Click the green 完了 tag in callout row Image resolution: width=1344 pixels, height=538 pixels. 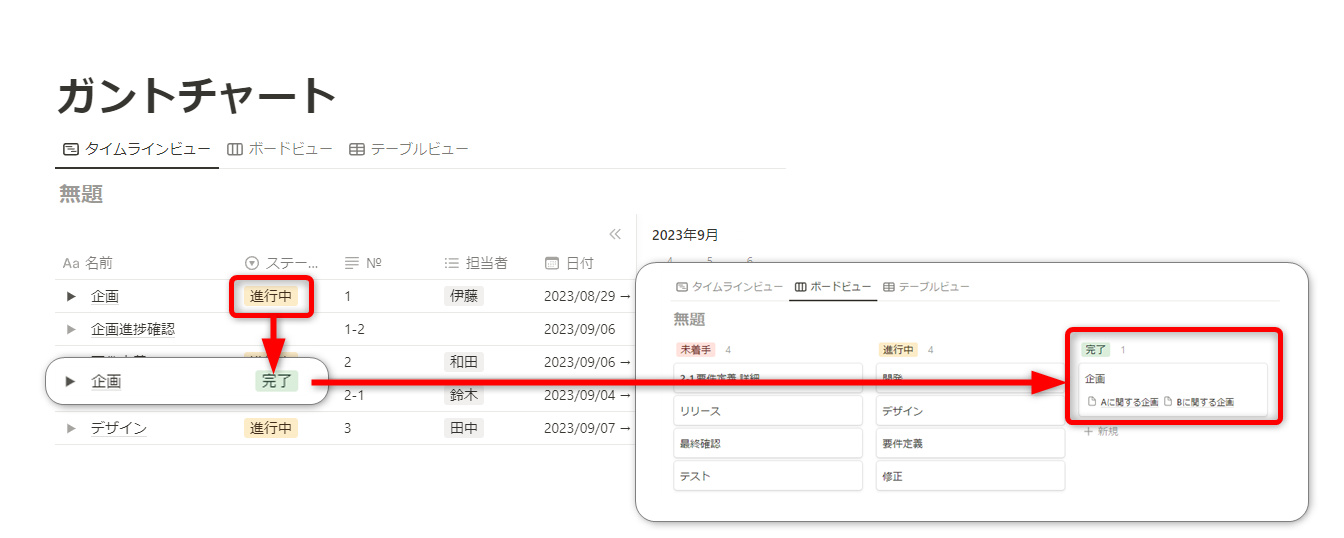[276, 381]
